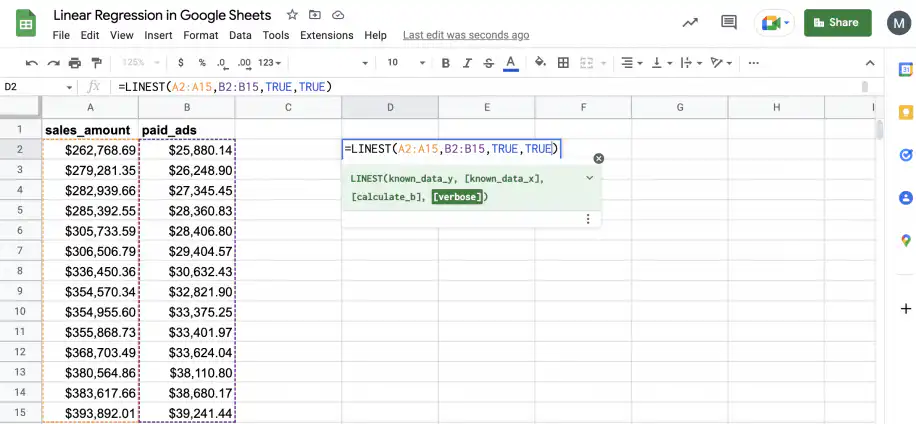The image size is (916, 424).
Task: Open activity dashboard trend icon
Action: point(690,23)
